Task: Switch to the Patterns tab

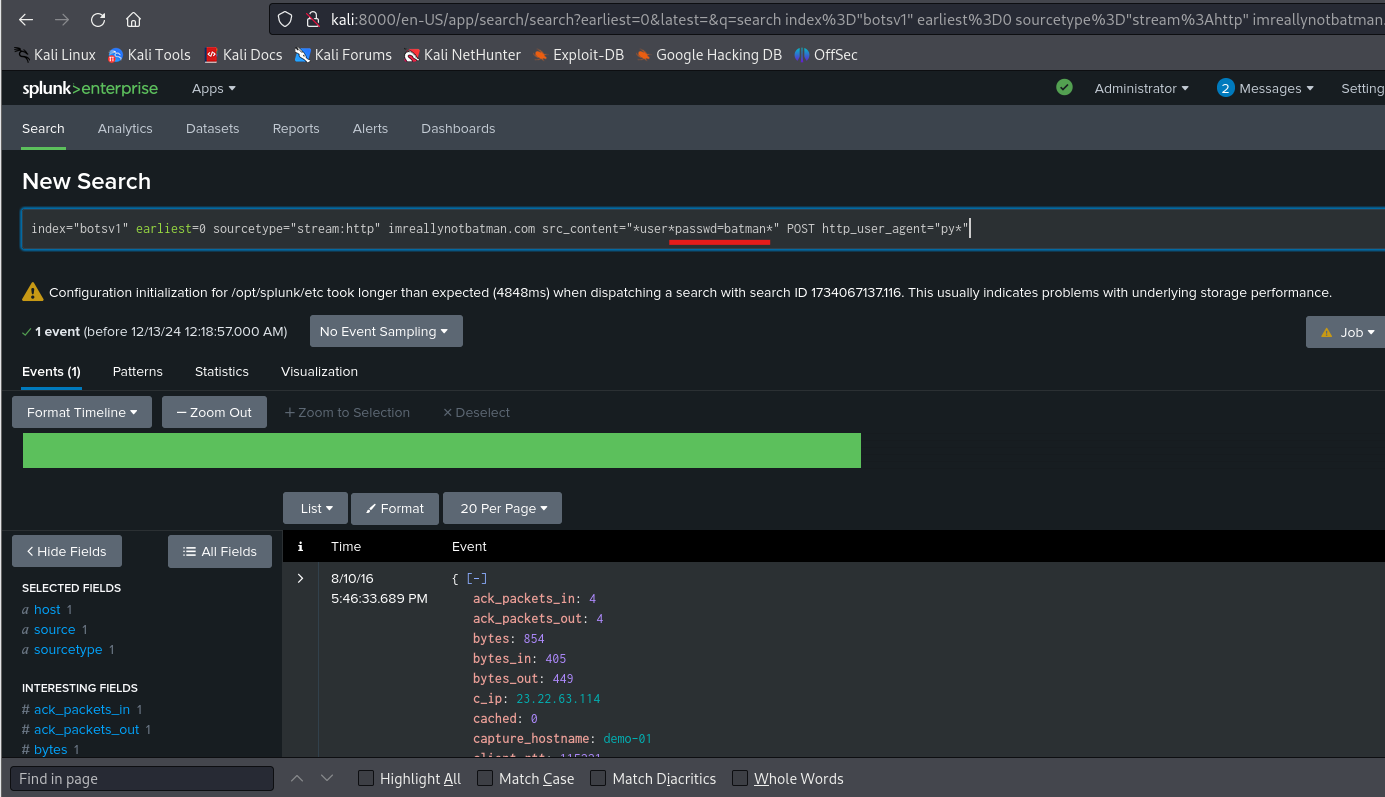Action: [137, 371]
